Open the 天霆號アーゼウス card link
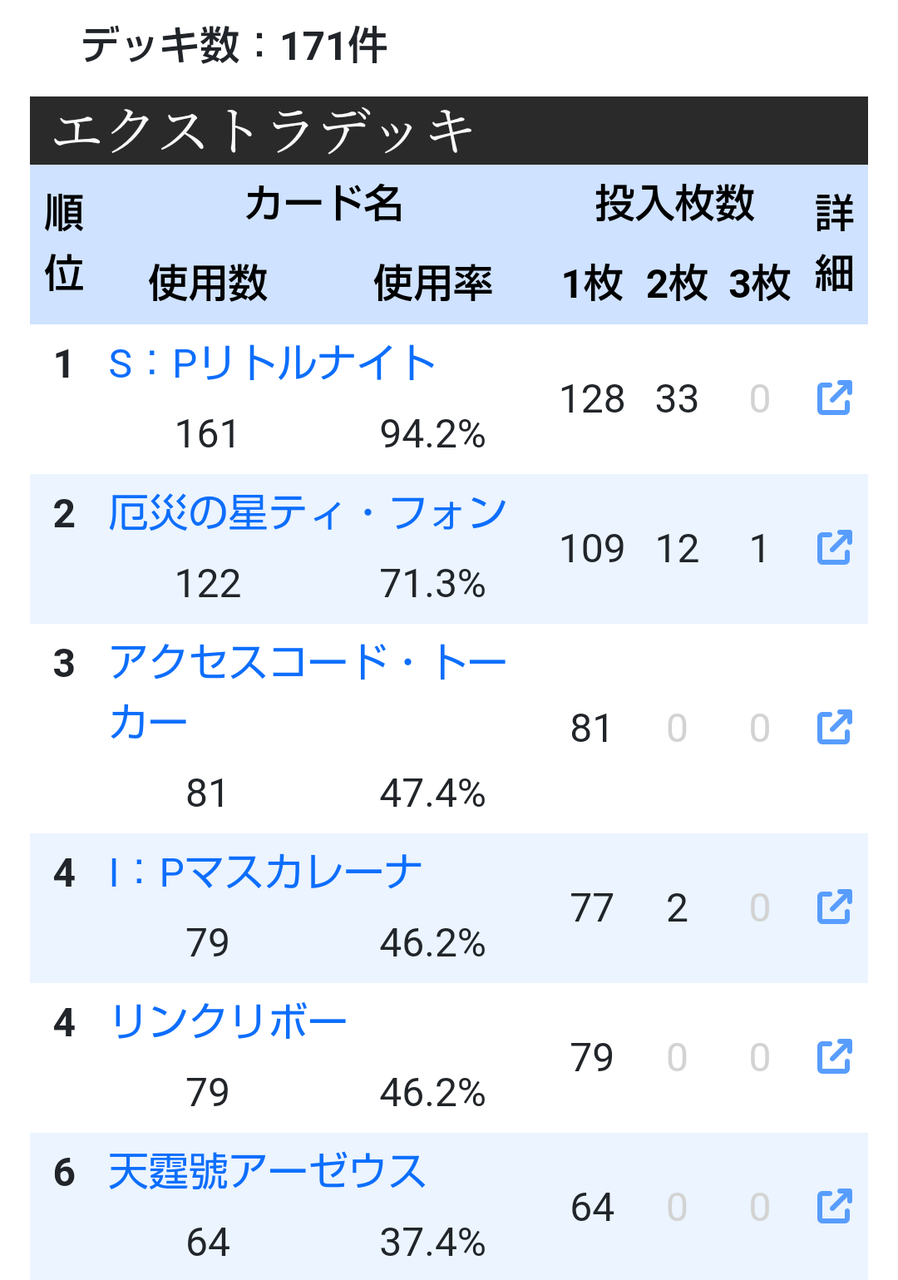Viewport: 898px width, 1280px height. point(267,1171)
